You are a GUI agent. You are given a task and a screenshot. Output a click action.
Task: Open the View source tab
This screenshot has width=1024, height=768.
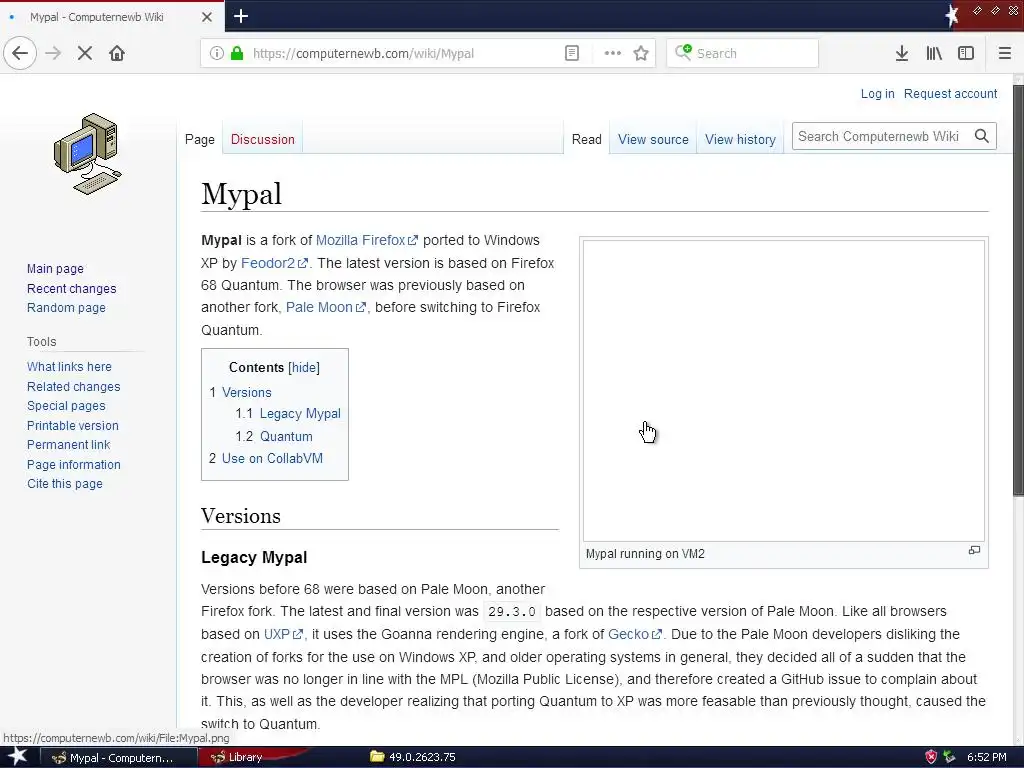click(x=653, y=139)
